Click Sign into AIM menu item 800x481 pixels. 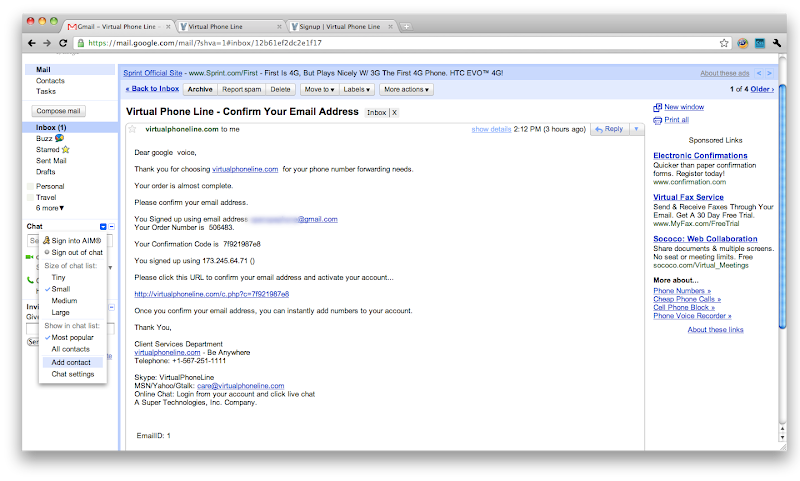73,241
